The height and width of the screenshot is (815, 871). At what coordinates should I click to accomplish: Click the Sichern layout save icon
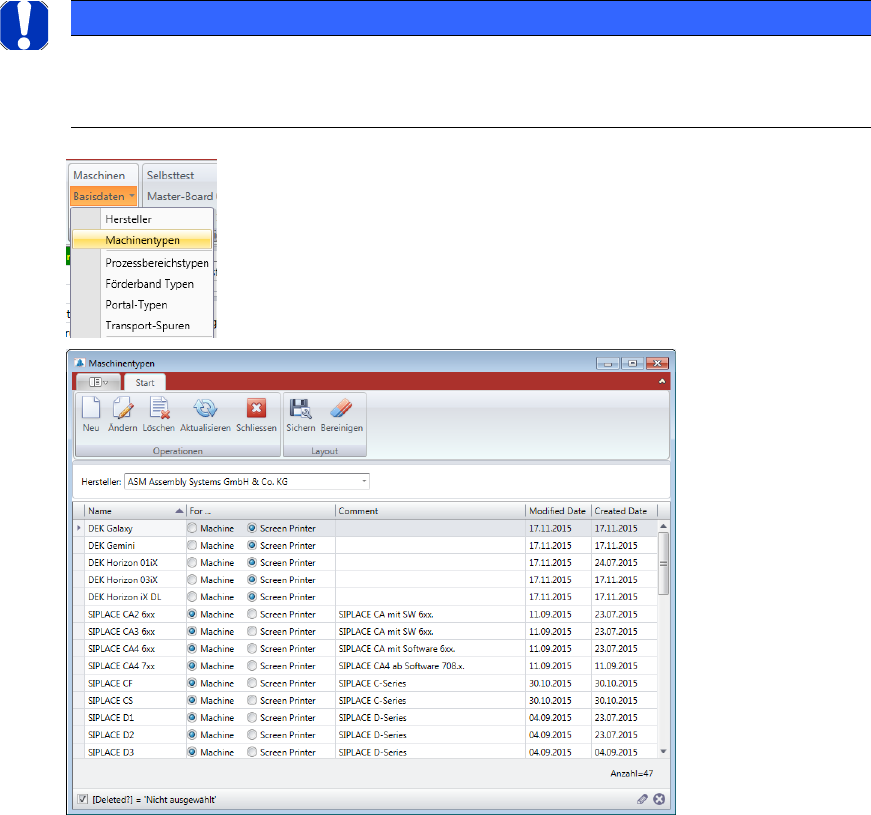(x=301, y=408)
